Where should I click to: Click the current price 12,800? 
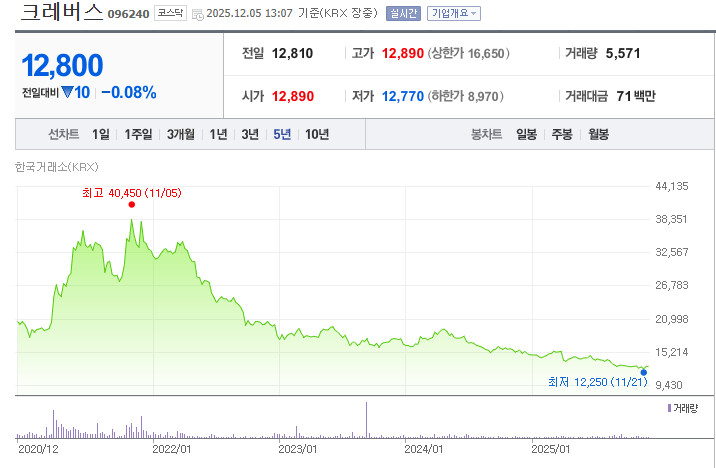(x=62, y=65)
